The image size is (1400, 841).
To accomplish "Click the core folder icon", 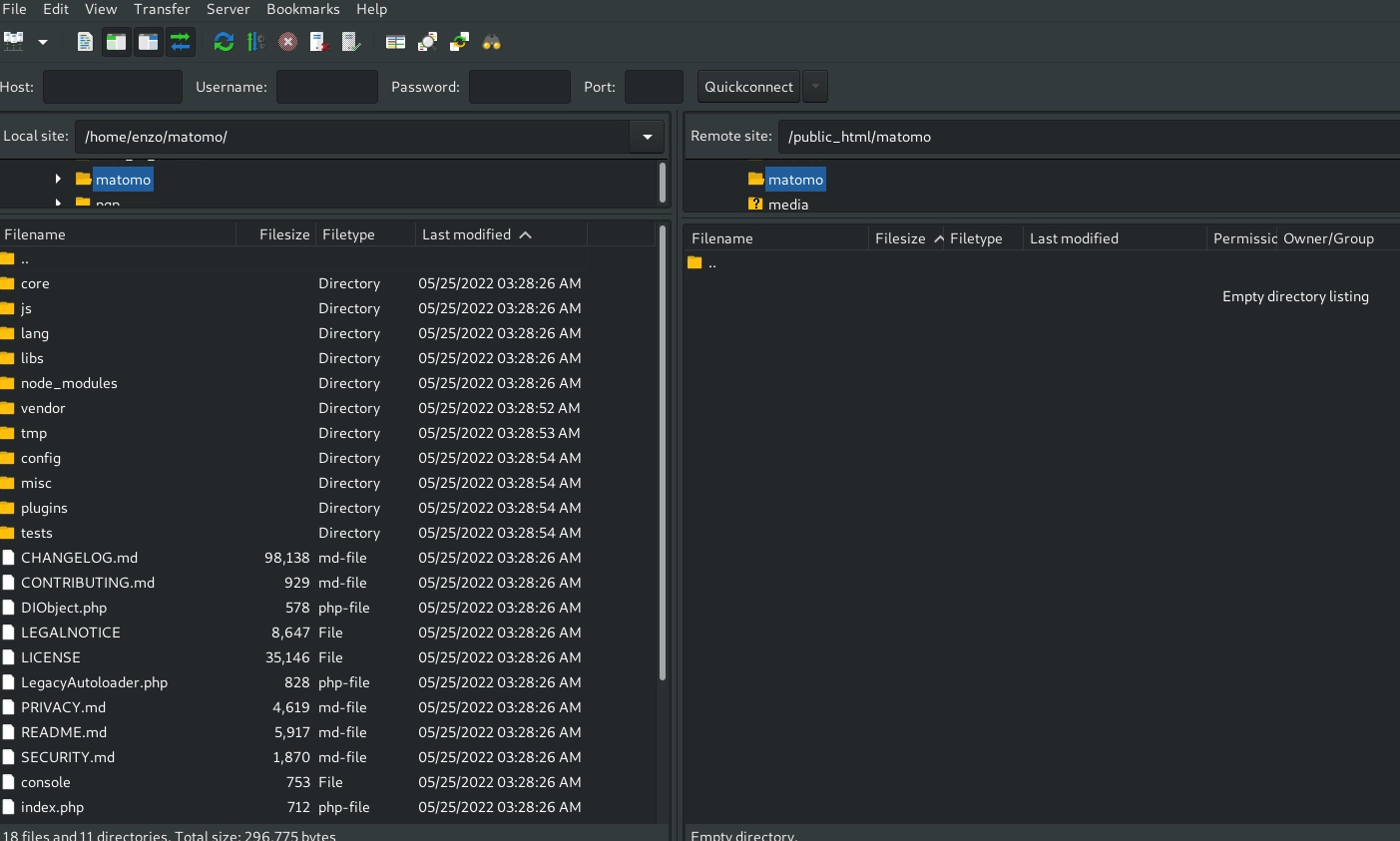I will (8, 283).
